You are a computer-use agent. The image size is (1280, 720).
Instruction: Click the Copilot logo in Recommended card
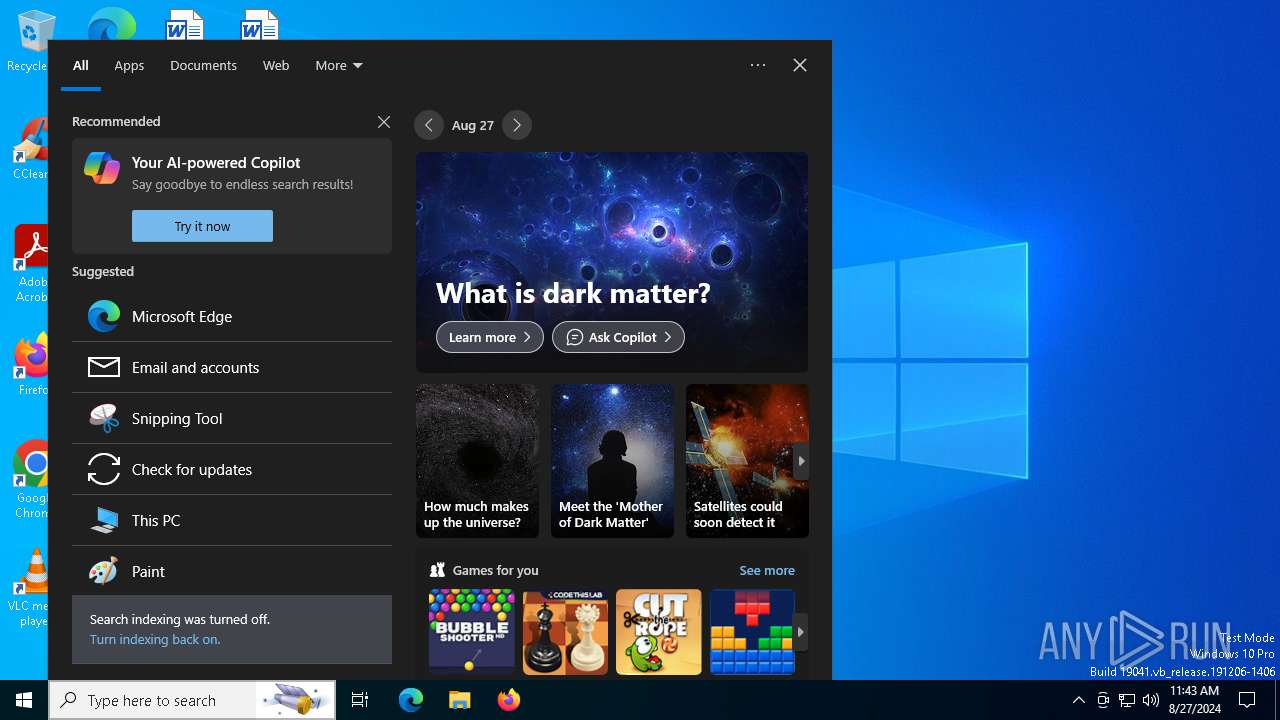(x=102, y=168)
